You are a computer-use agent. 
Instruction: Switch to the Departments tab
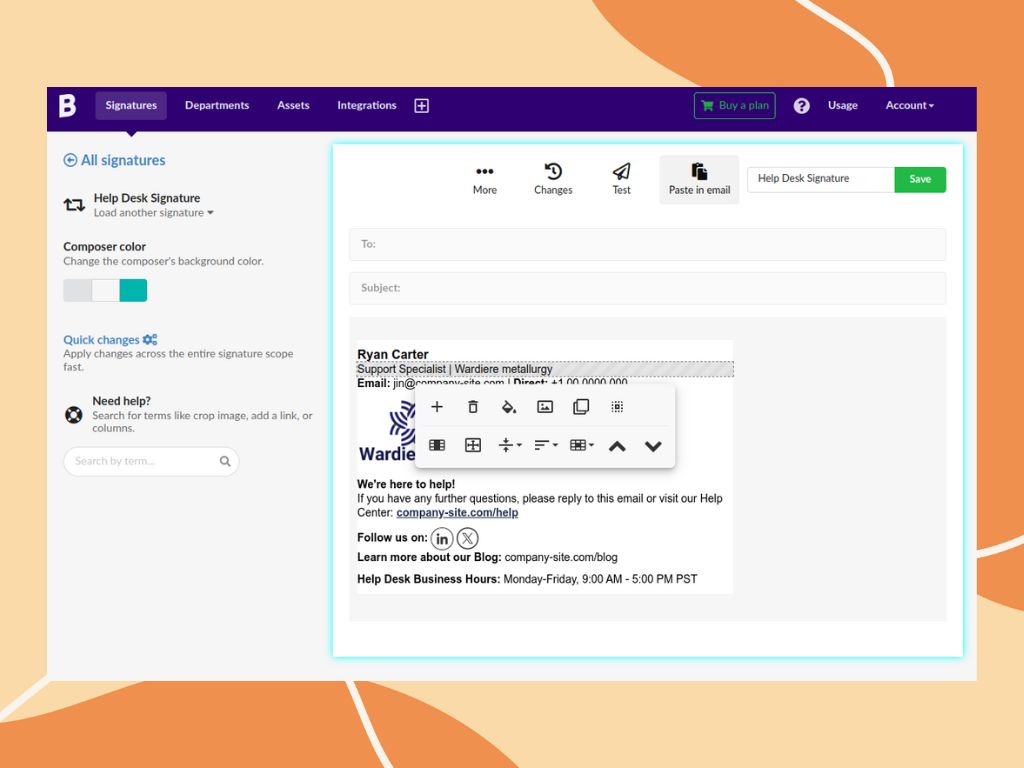pyautogui.click(x=217, y=105)
